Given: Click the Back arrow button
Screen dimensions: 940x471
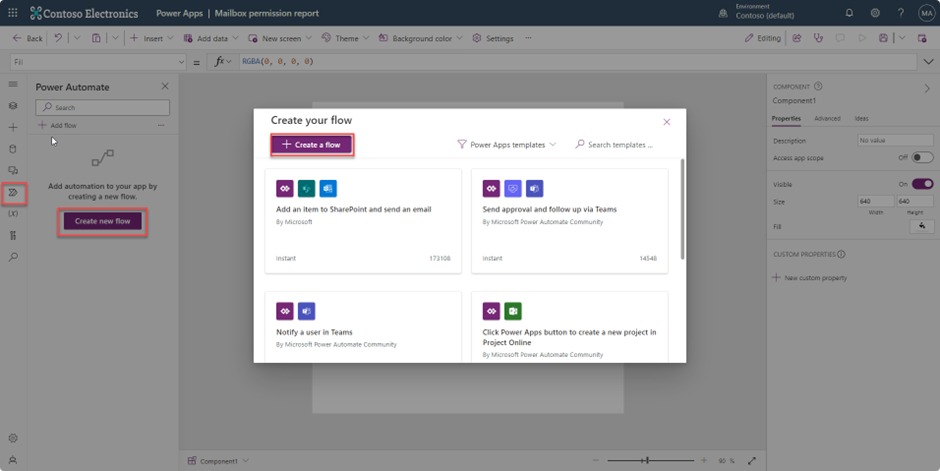Looking at the screenshot, I should point(28,38).
